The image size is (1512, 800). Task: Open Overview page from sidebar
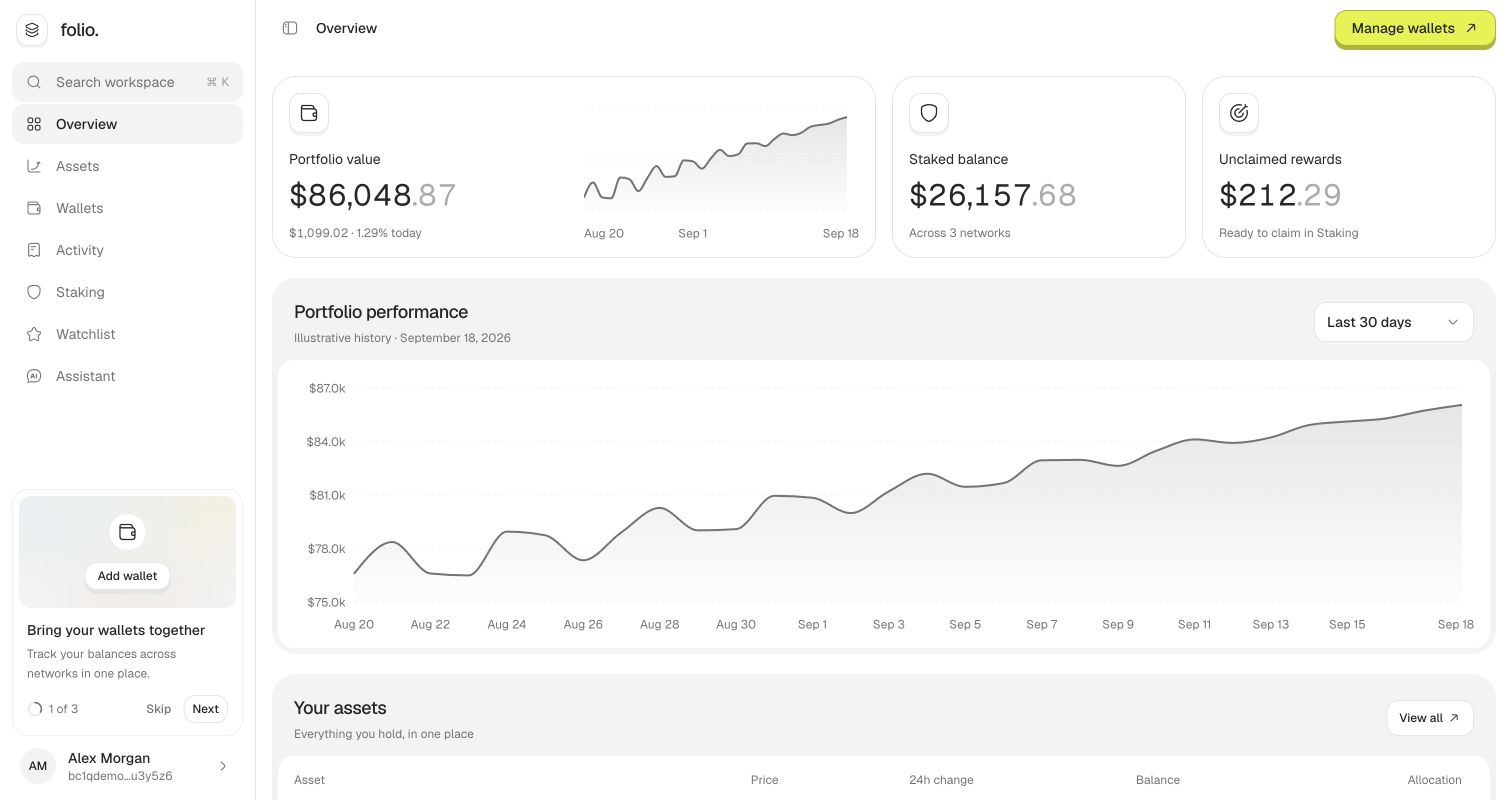pos(127,124)
